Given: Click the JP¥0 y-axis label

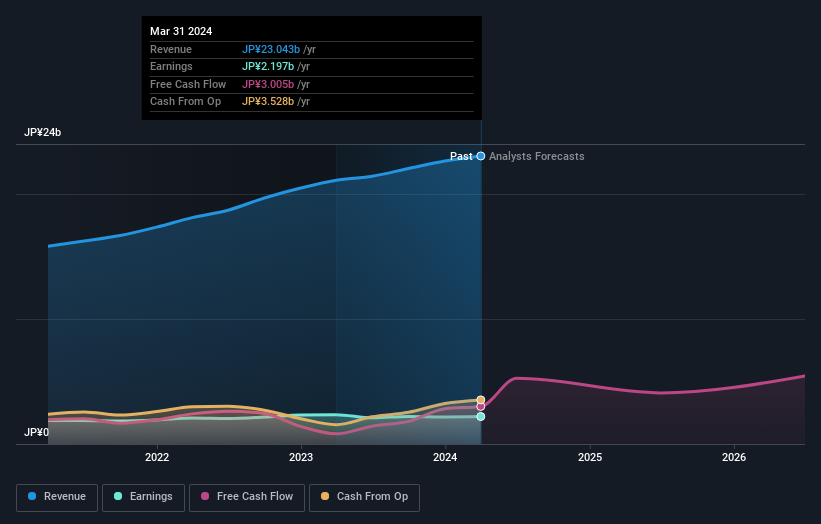Looking at the screenshot, I should (x=36, y=432).
